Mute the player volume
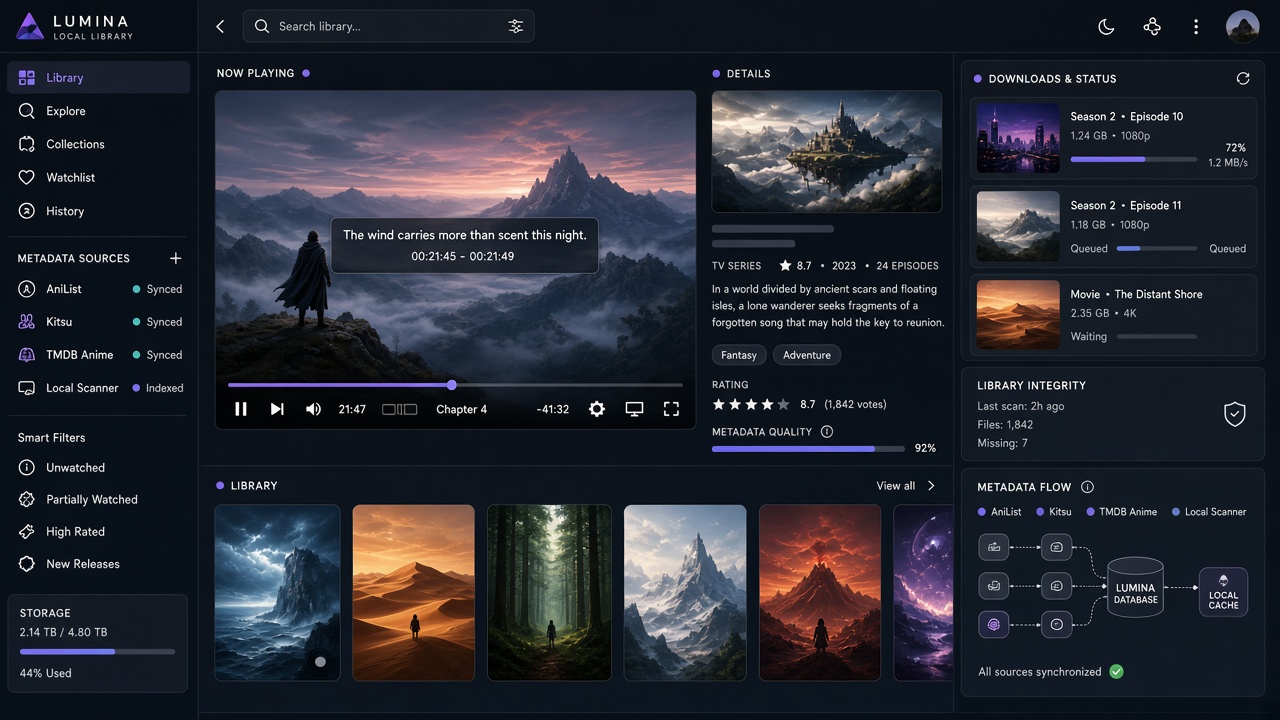This screenshot has width=1280, height=720. (x=313, y=409)
